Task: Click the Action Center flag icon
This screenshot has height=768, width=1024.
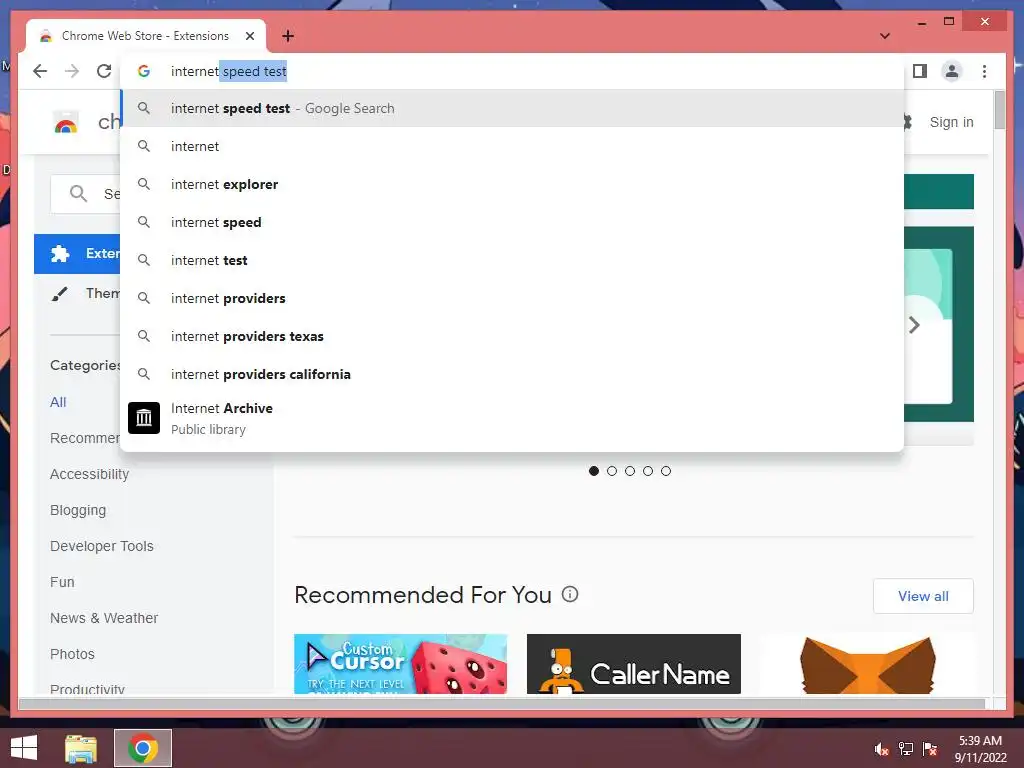Action: 930,749
